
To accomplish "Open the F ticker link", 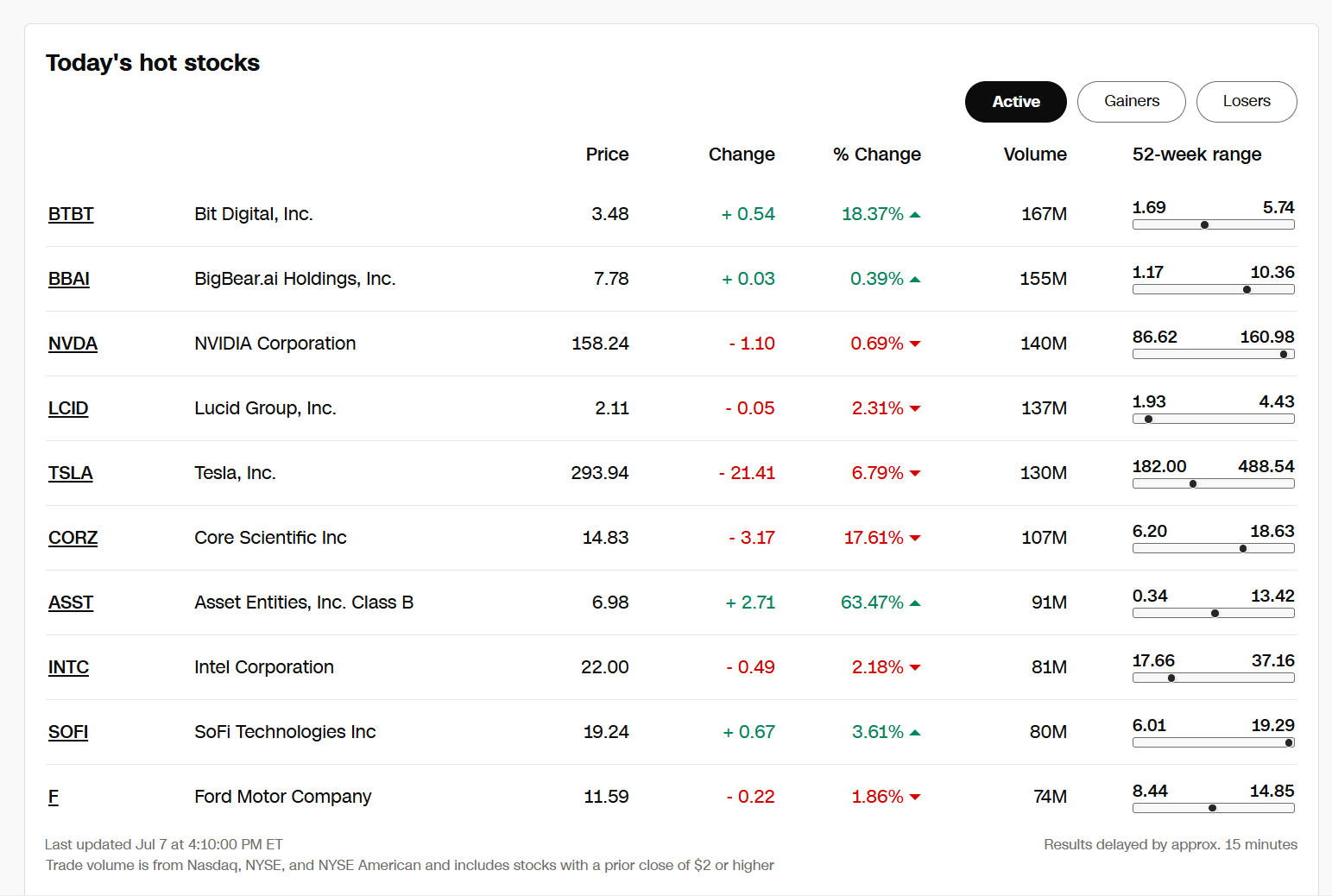I will tap(54, 797).
